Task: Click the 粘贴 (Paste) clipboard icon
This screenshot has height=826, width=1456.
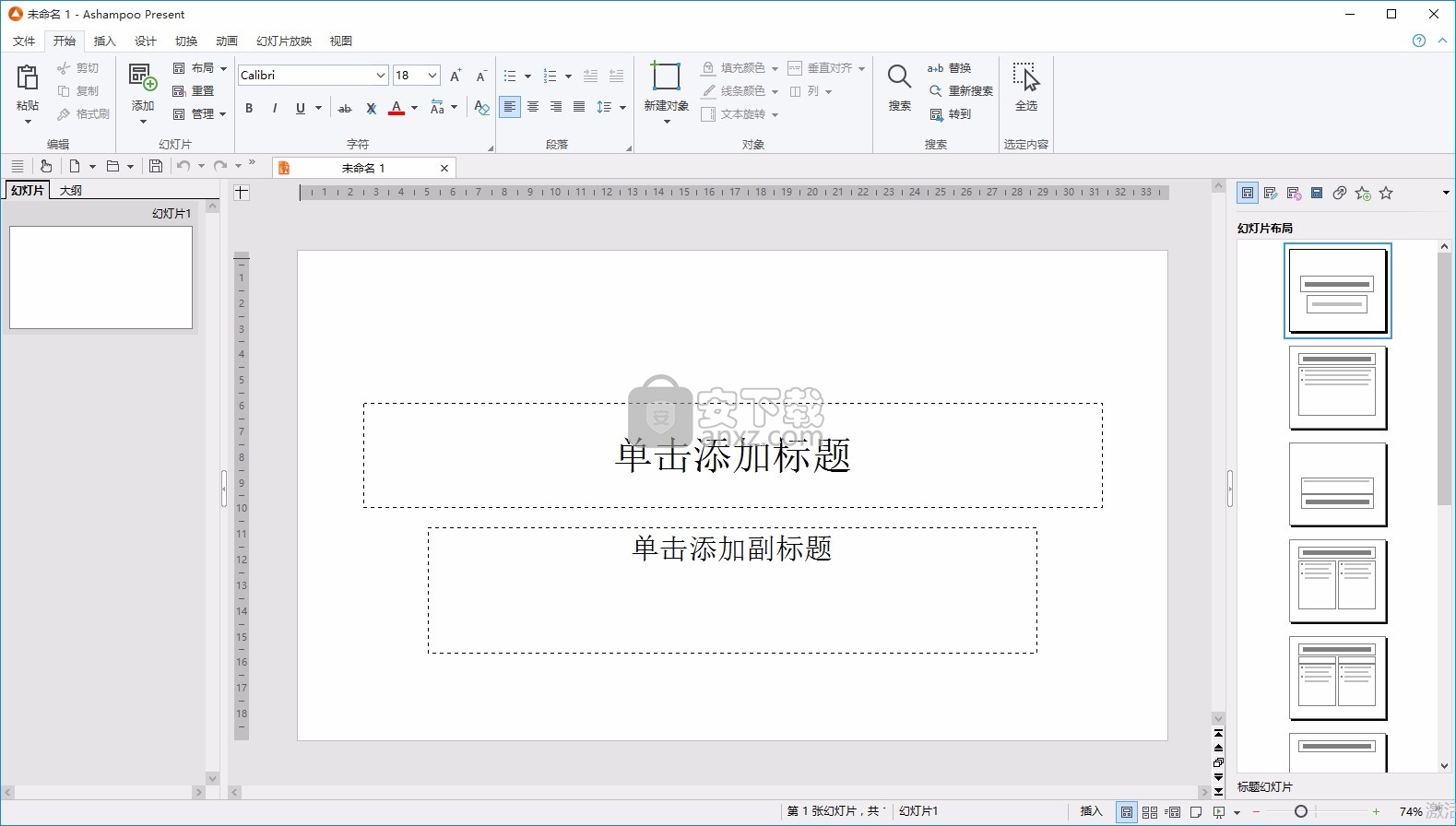Action: pos(28,77)
